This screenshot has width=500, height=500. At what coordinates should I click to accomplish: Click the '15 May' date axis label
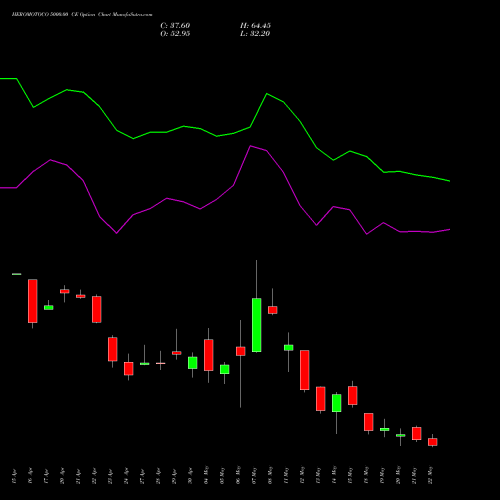(x=350, y=475)
